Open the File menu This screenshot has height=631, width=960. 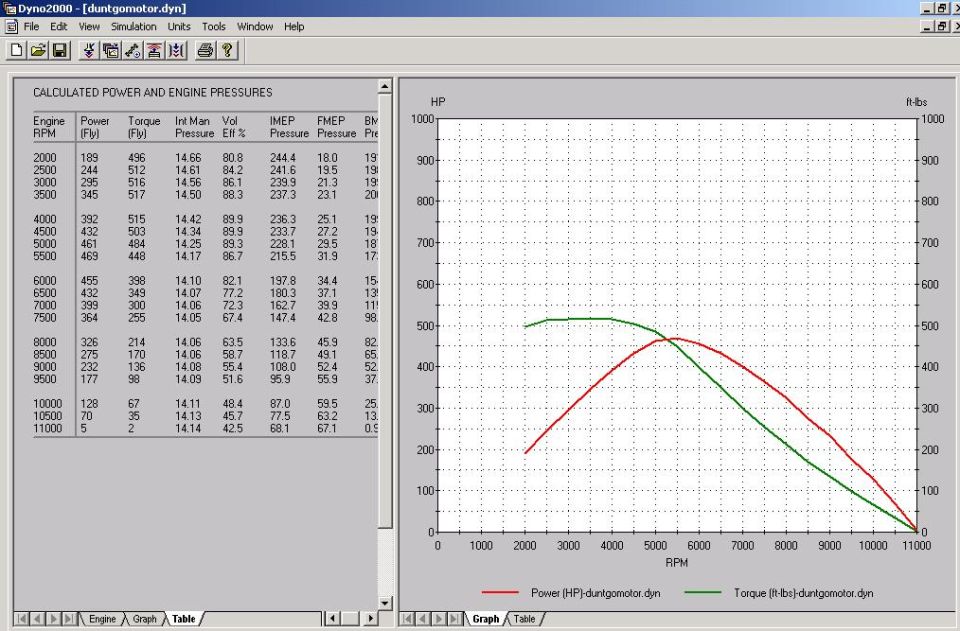coord(31,26)
